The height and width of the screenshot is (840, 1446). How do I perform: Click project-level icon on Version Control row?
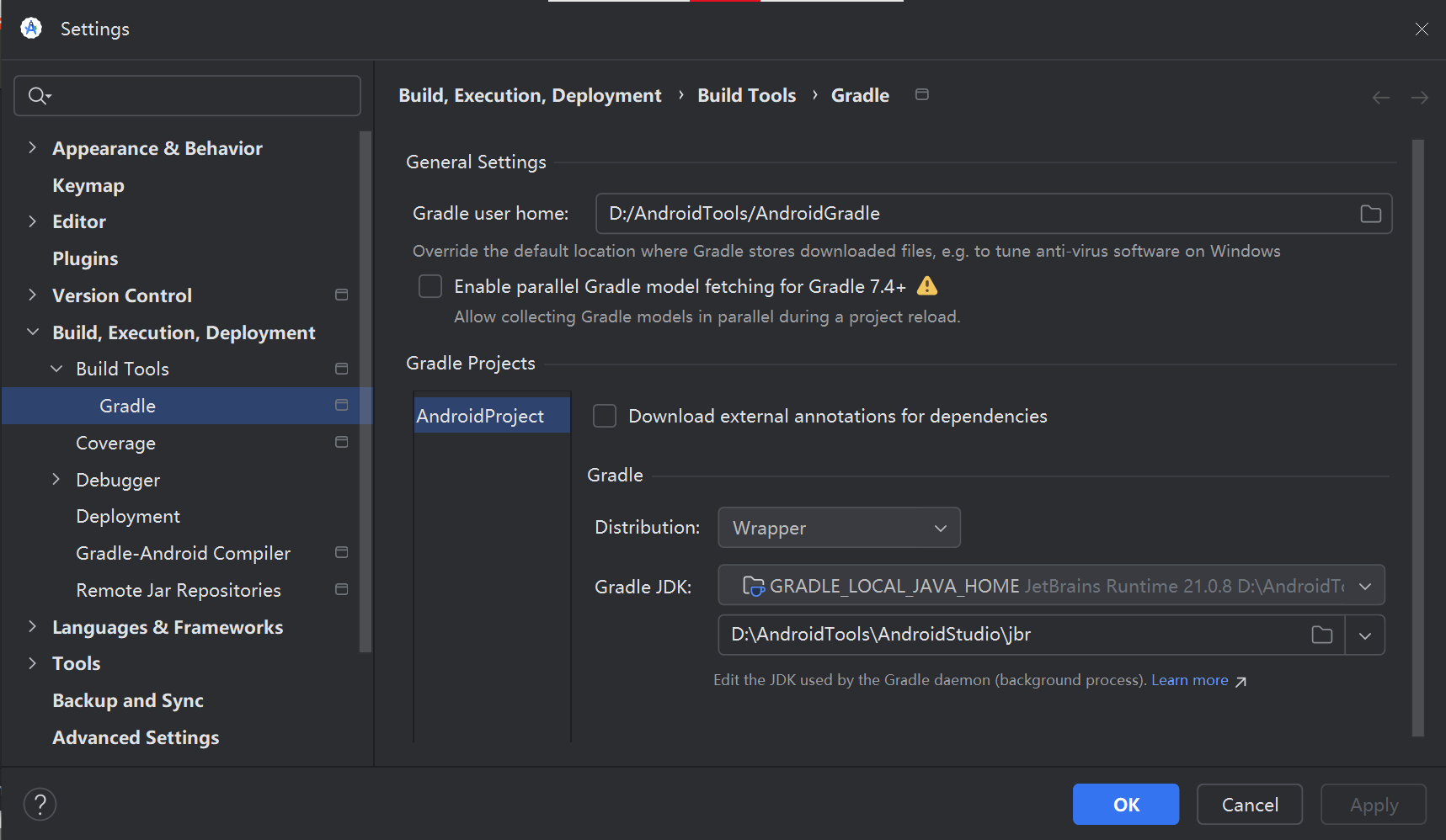click(x=342, y=295)
